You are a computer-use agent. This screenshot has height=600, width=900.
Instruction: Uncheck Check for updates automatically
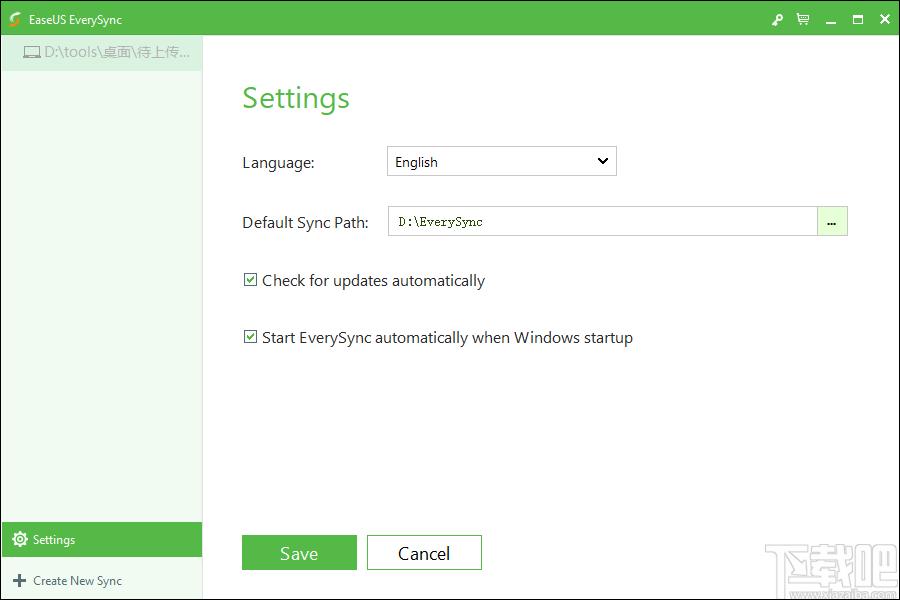[x=251, y=281]
